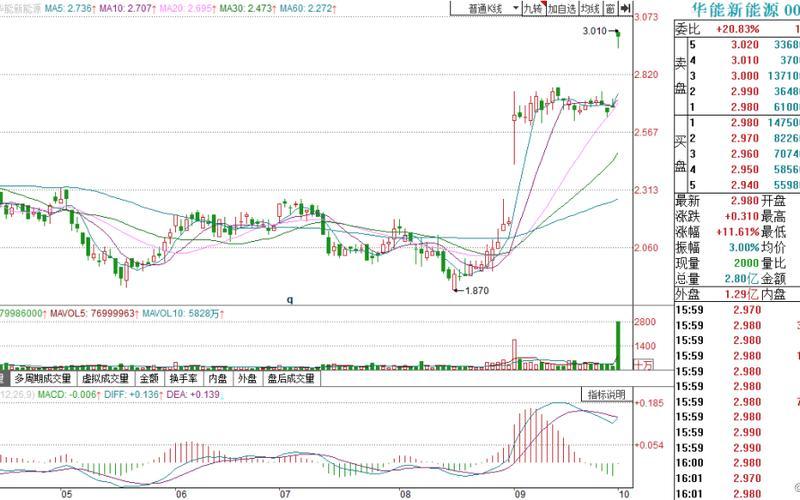Click the MAVOL5 volume average label
The image size is (800, 500).
tap(95, 314)
